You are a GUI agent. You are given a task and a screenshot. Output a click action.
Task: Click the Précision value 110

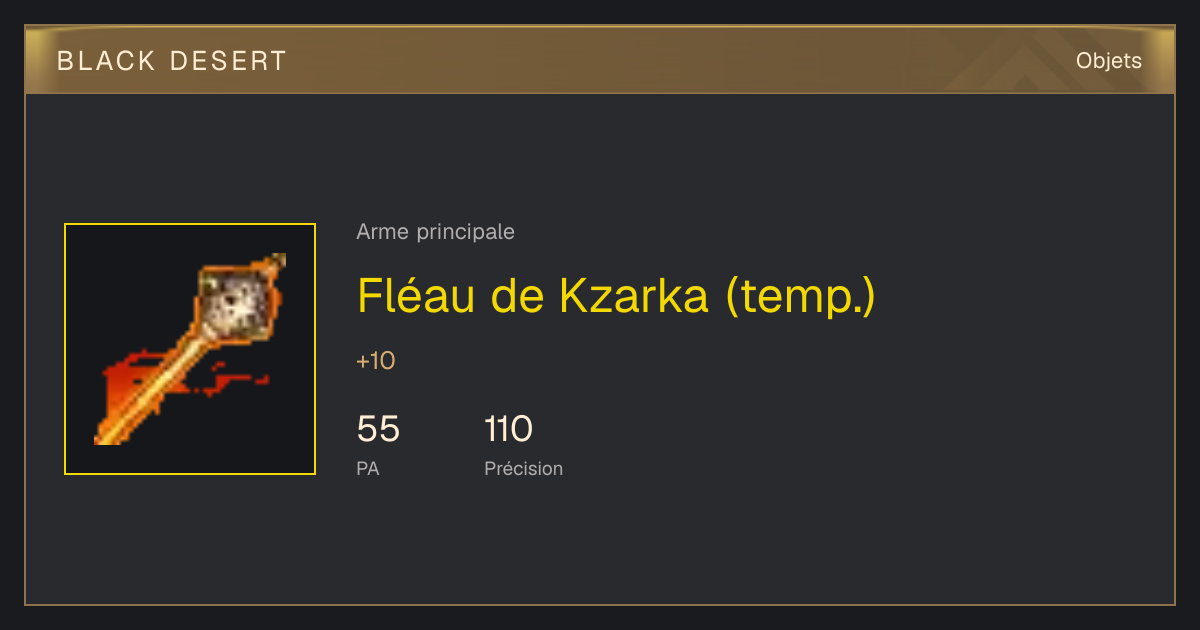point(508,429)
